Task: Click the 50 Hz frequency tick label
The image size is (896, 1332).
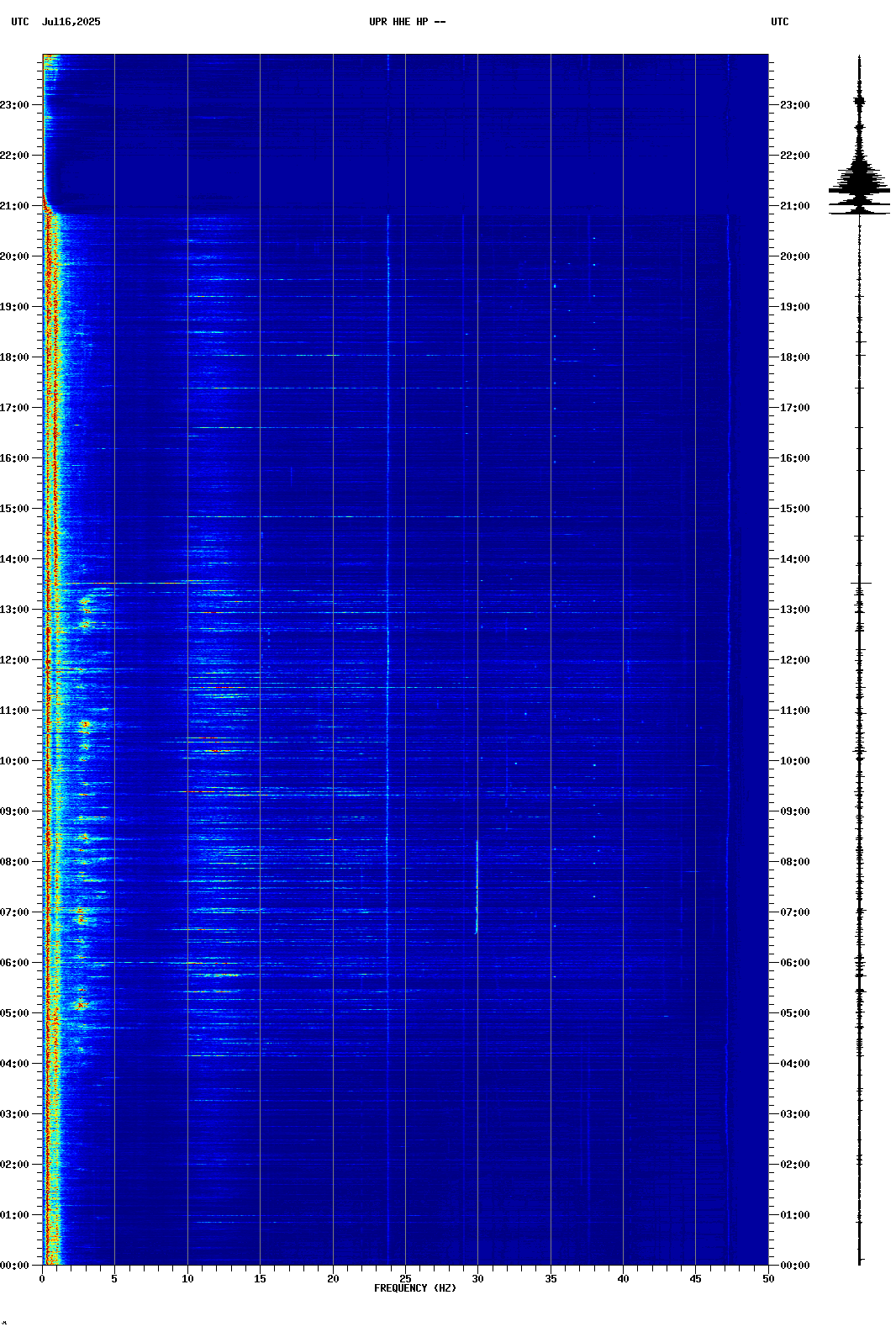Action: point(768,1279)
